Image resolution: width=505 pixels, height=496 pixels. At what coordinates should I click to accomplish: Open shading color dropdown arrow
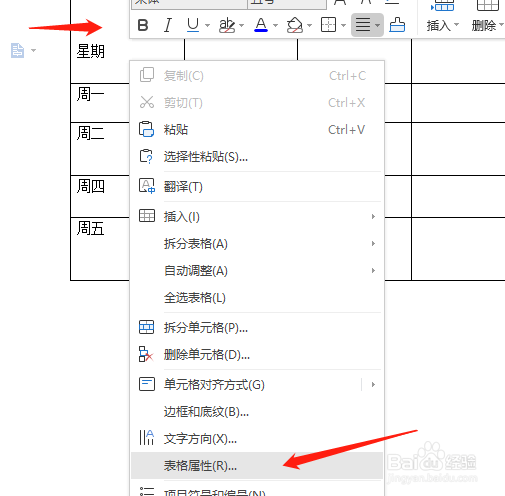tap(309, 25)
